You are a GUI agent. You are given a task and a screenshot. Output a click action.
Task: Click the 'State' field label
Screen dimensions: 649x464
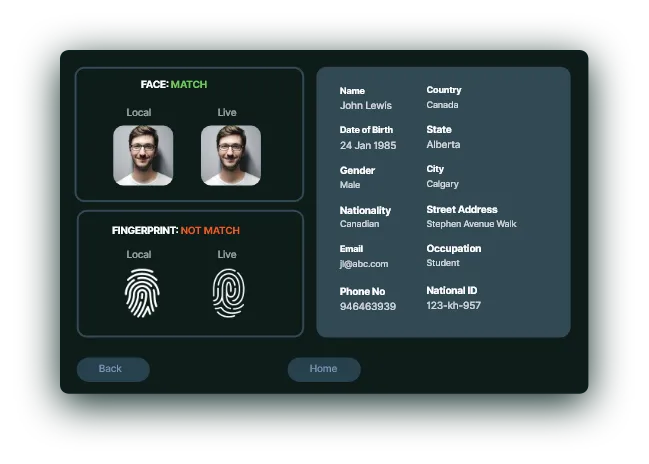439,130
